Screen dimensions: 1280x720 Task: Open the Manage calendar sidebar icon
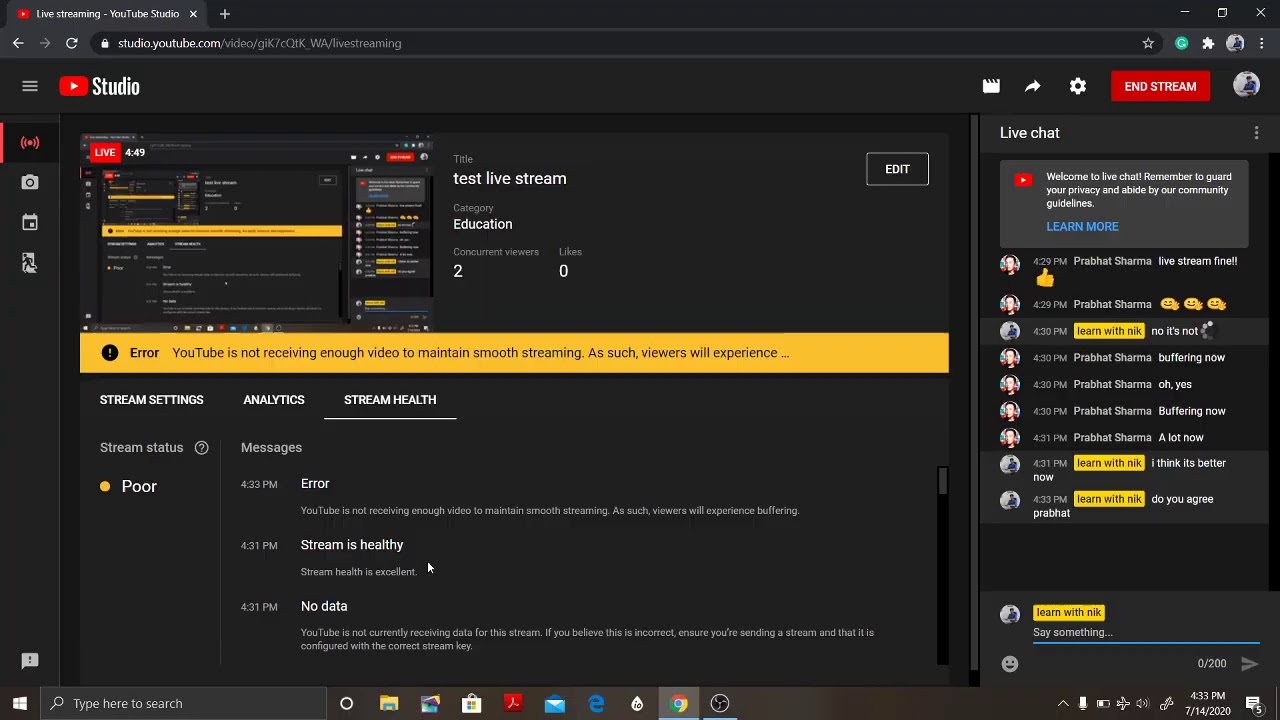(x=30, y=222)
